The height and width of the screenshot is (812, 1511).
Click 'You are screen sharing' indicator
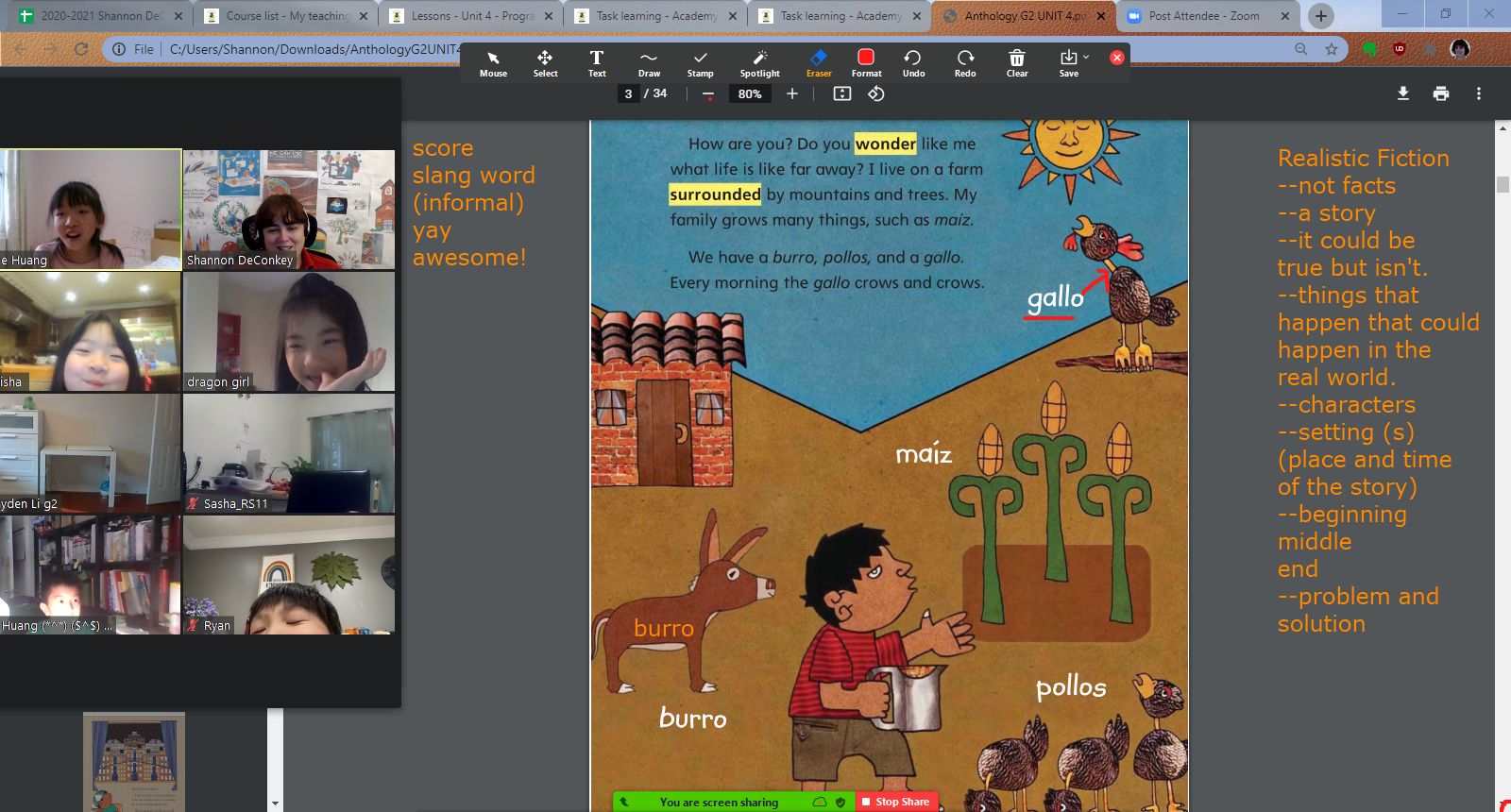click(719, 803)
